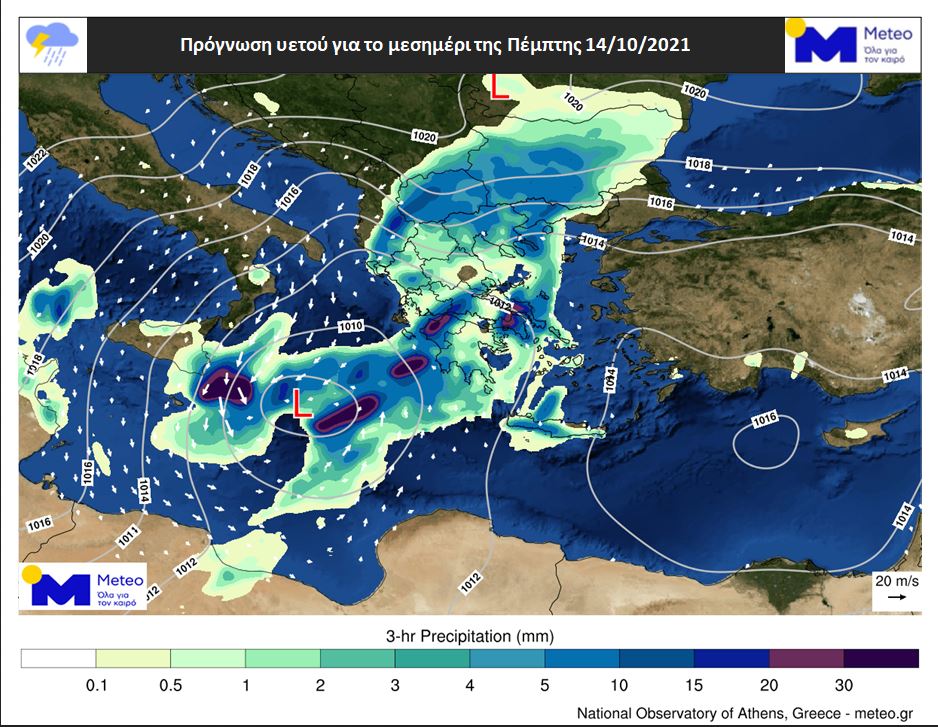
Task: Click the forecast title for Thursday 14/10/2021
Action: click(x=434, y=45)
